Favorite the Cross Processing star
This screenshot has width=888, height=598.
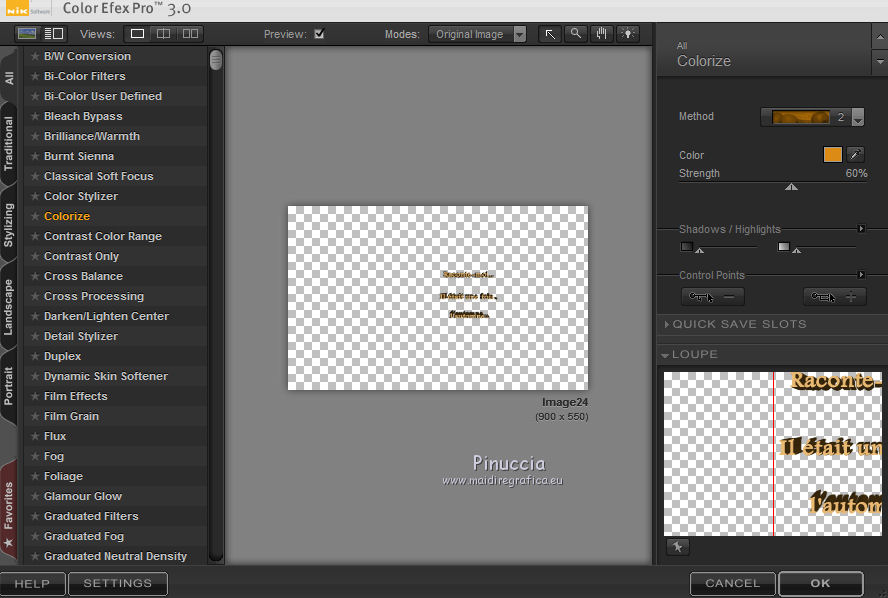35,296
